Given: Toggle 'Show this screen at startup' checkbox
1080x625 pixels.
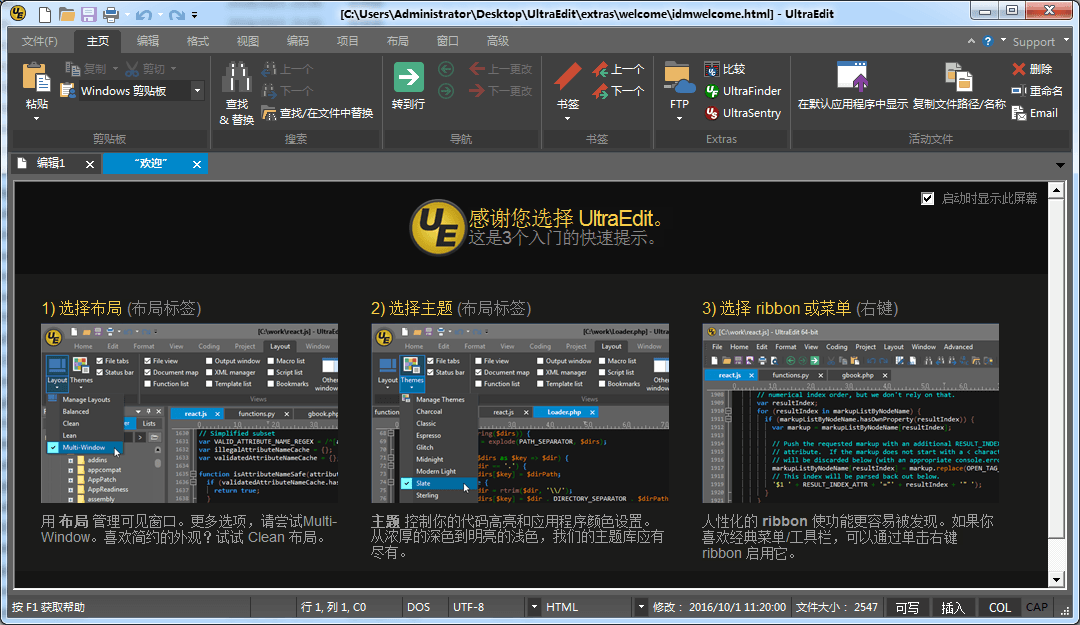Looking at the screenshot, I should (x=927, y=199).
